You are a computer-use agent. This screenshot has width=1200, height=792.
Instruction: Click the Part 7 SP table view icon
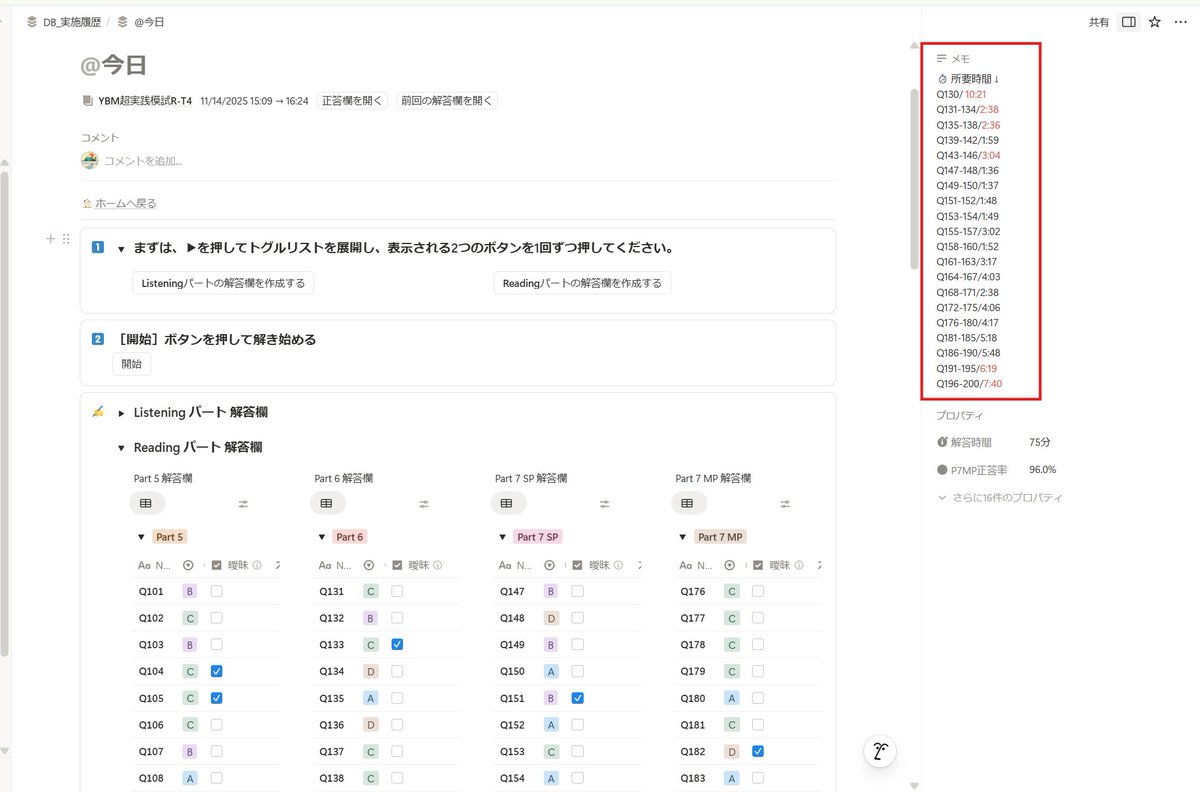pos(508,503)
